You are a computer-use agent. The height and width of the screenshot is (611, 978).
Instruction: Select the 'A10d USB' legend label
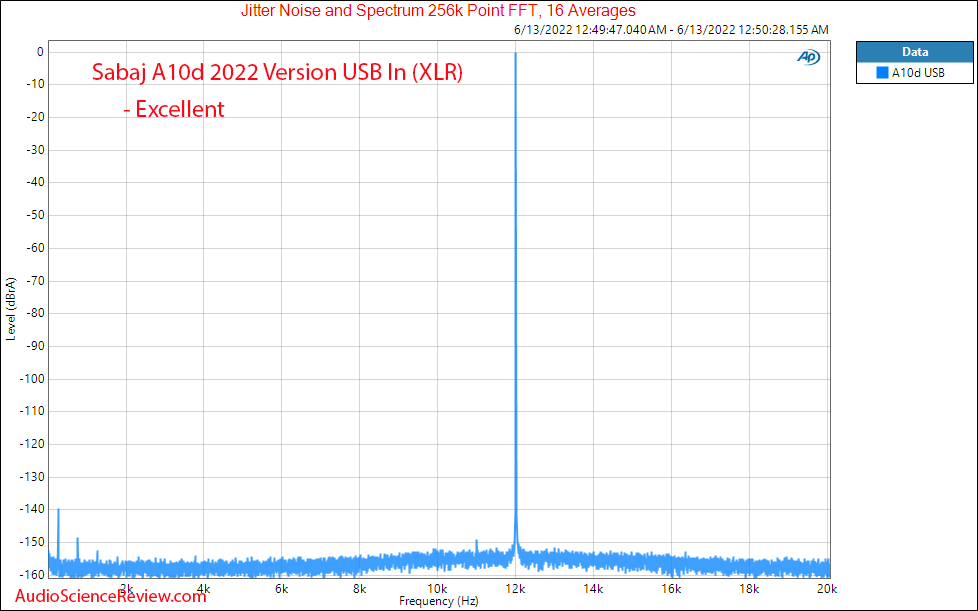(918, 73)
